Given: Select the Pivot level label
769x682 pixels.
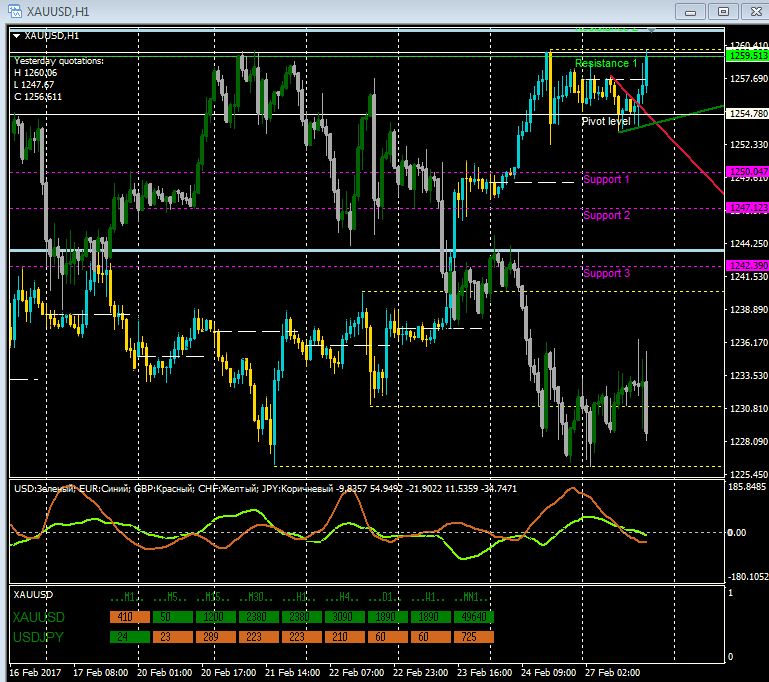Looking at the screenshot, I should [606, 121].
